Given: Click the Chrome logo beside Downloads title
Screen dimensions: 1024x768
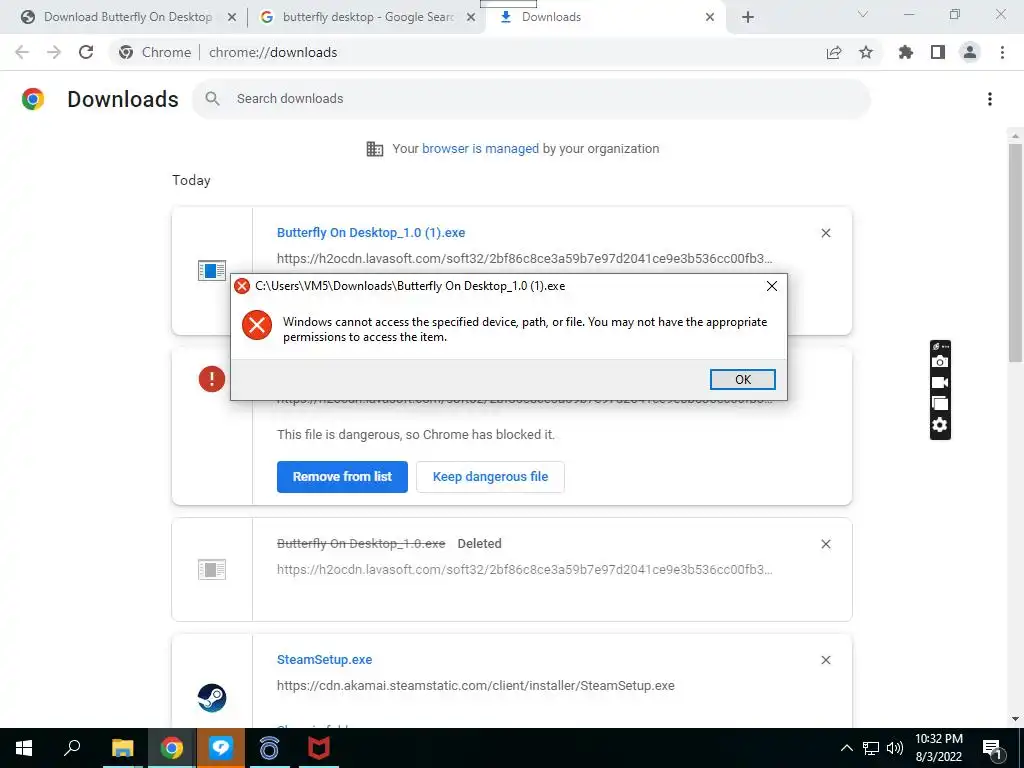Looking at the screenshot, I should tap(33, 99).
